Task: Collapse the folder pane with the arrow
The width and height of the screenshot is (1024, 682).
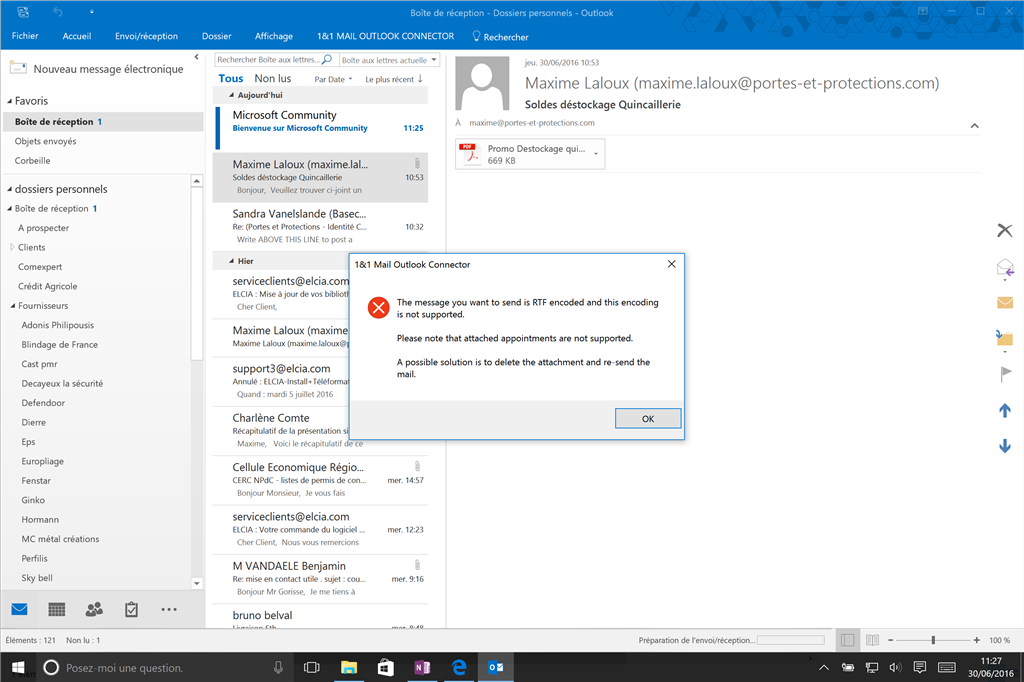Action: (197, 57)
